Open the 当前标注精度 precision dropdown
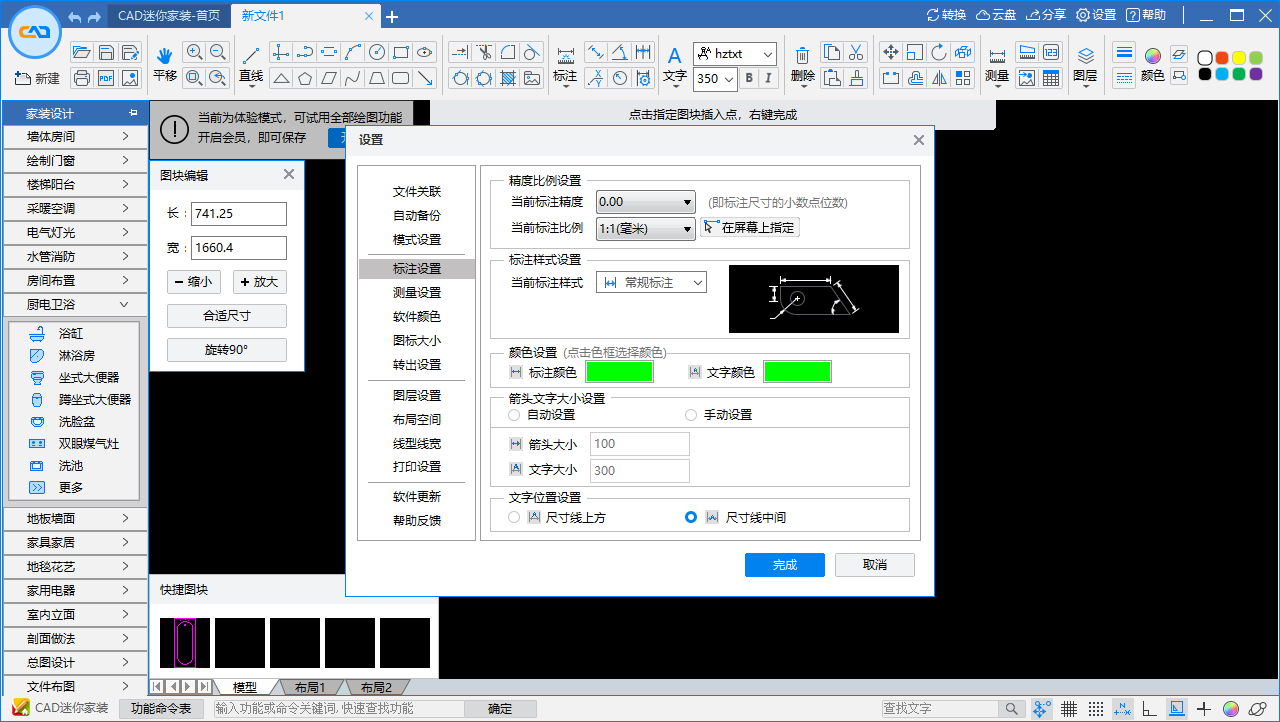 [x=645, y=202]
